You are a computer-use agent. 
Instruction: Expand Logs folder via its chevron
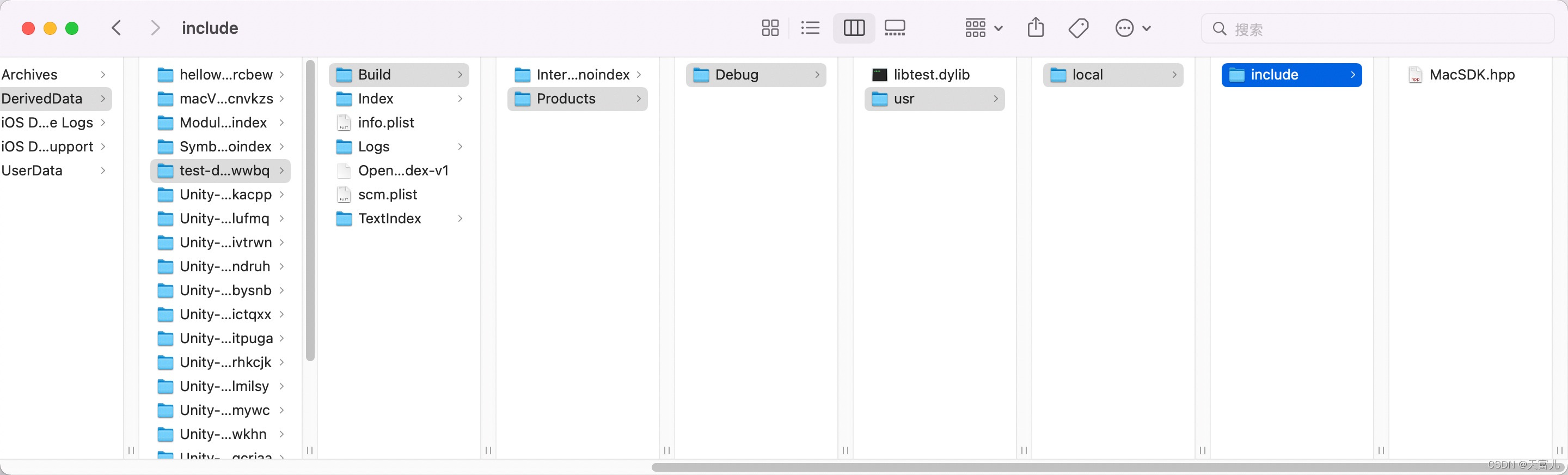tap(460, 147)
